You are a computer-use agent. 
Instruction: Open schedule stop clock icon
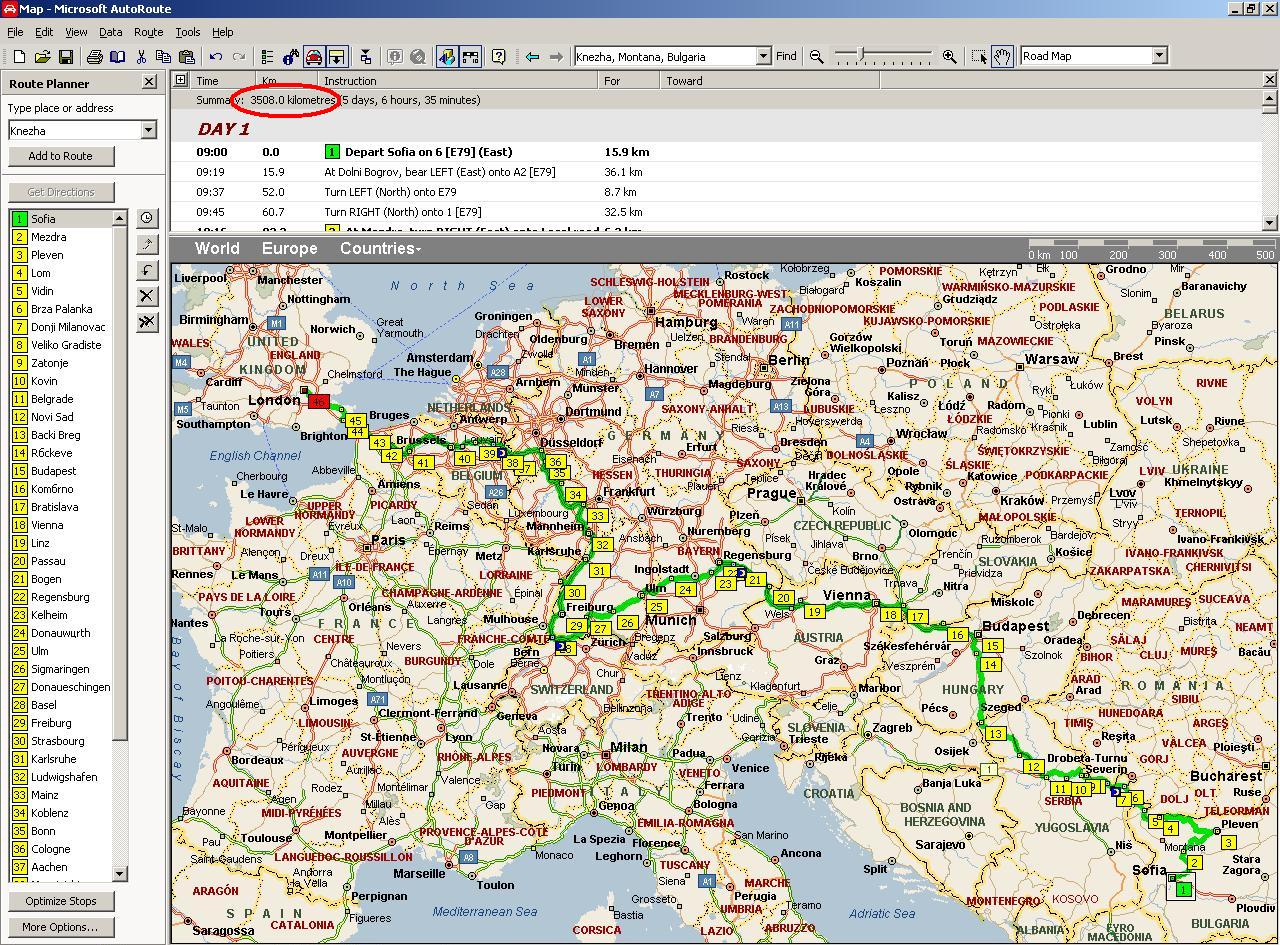(x=147, y=218)
